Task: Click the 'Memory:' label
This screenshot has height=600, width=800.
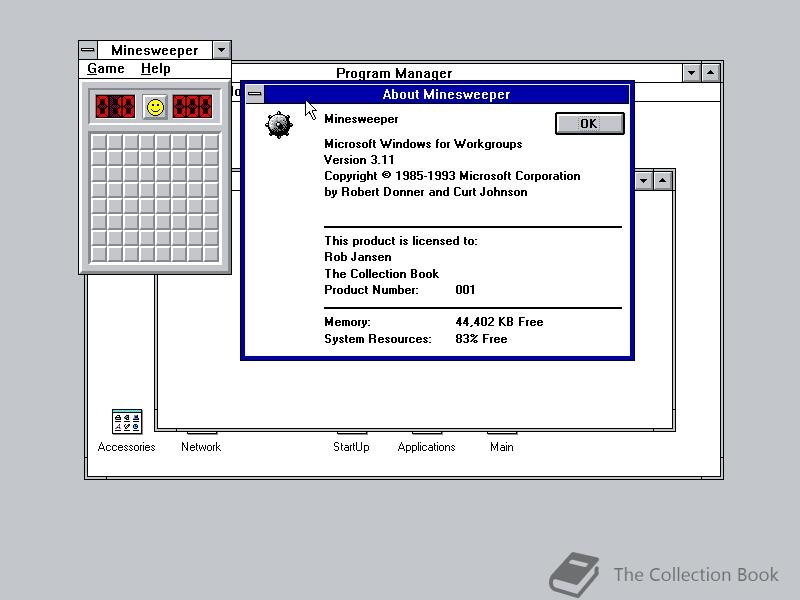Action: pyautogui.click(x=347, y=322)
